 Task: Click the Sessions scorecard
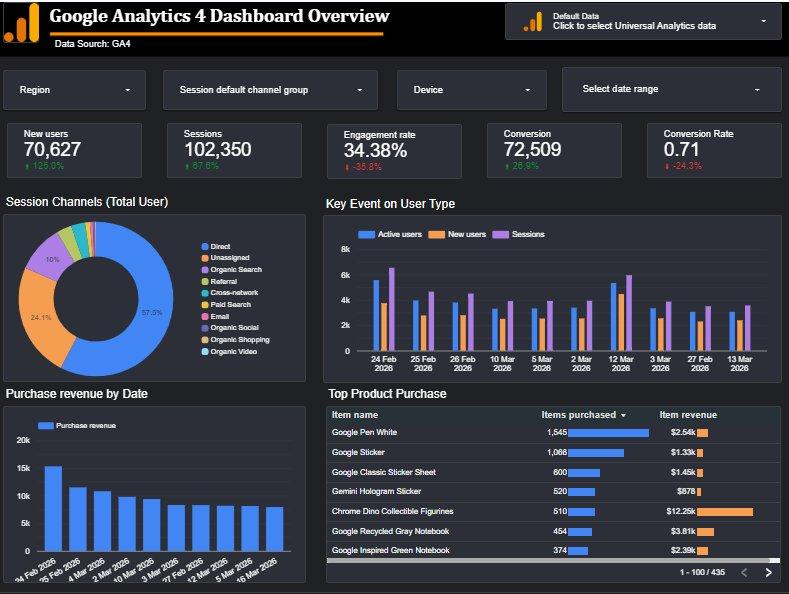click(234, 150)
